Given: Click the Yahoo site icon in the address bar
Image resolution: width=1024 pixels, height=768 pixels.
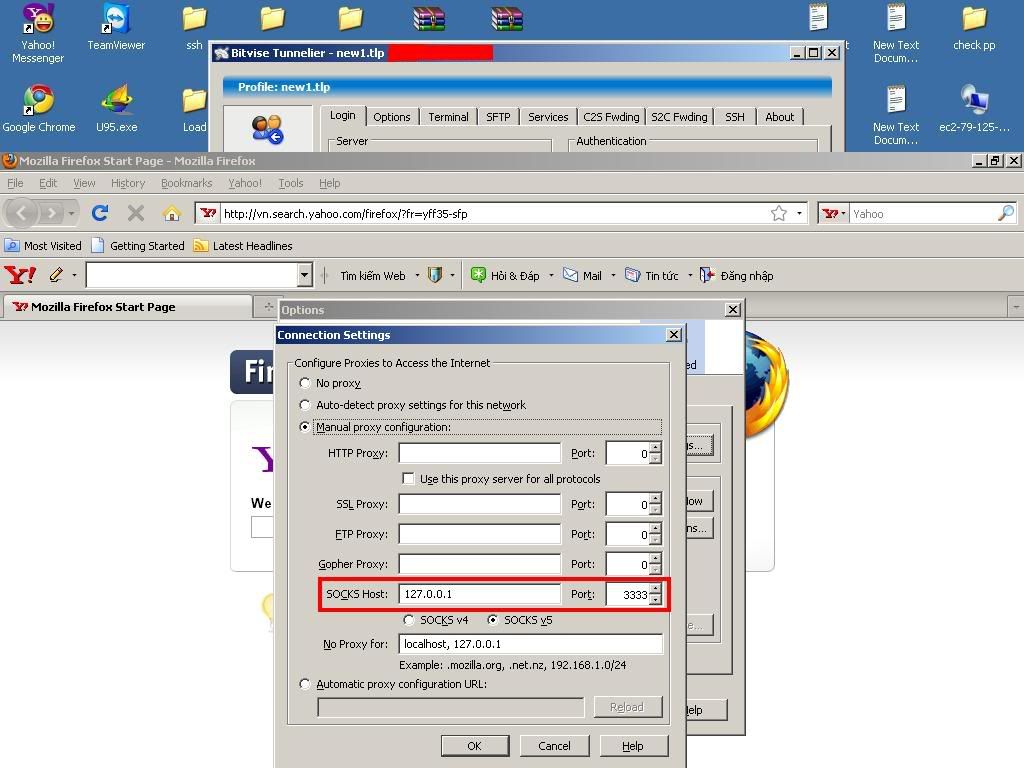Looking at the screenshot, I should pos(208,213).
